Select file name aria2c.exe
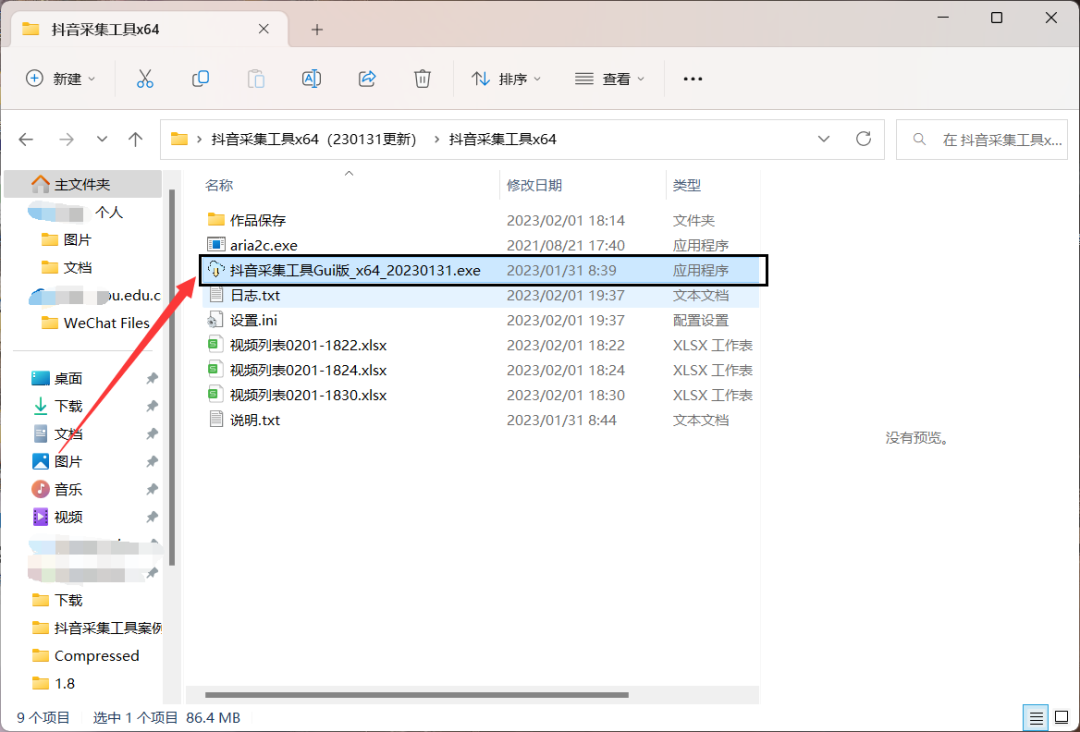The image size is (1080, 732). [264, 245]
